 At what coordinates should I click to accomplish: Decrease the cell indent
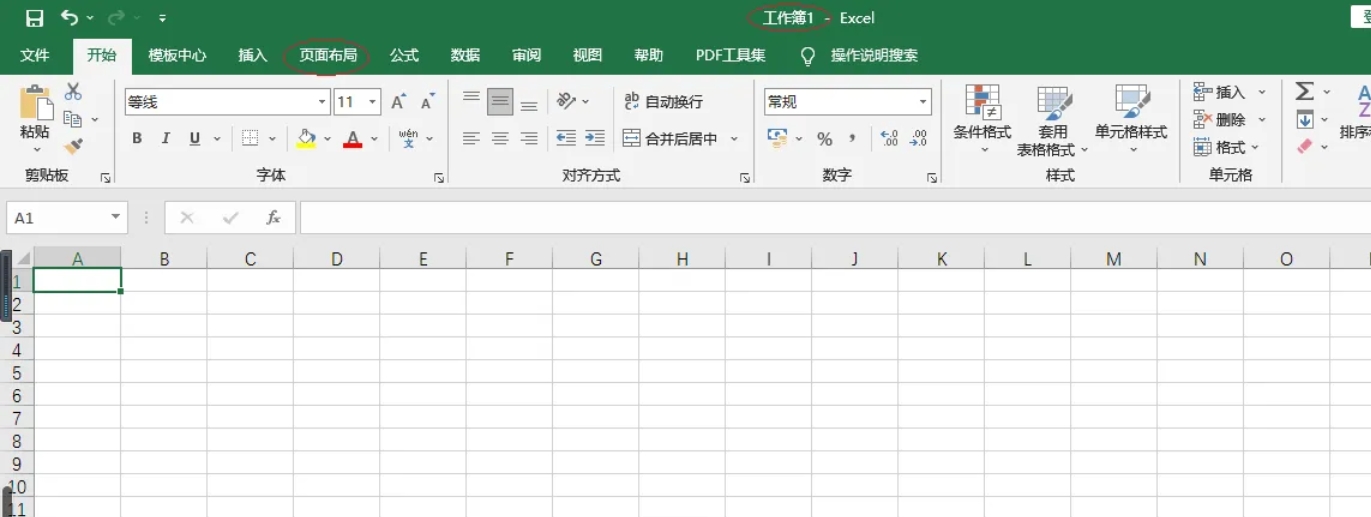point(566,139)
